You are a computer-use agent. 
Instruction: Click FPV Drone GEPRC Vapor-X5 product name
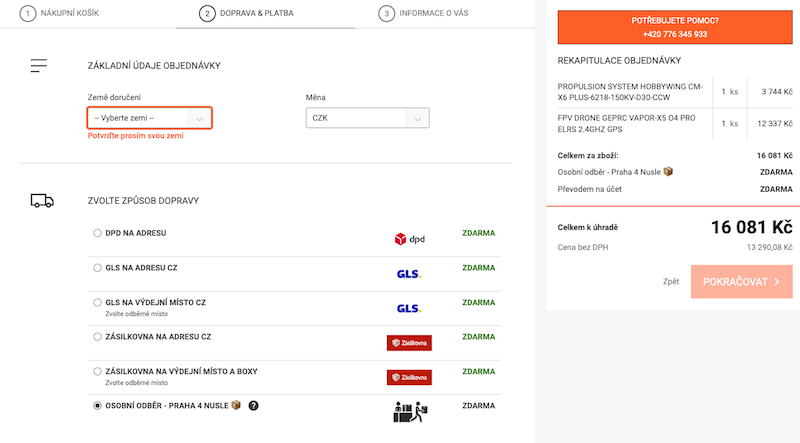click(627, 124)
